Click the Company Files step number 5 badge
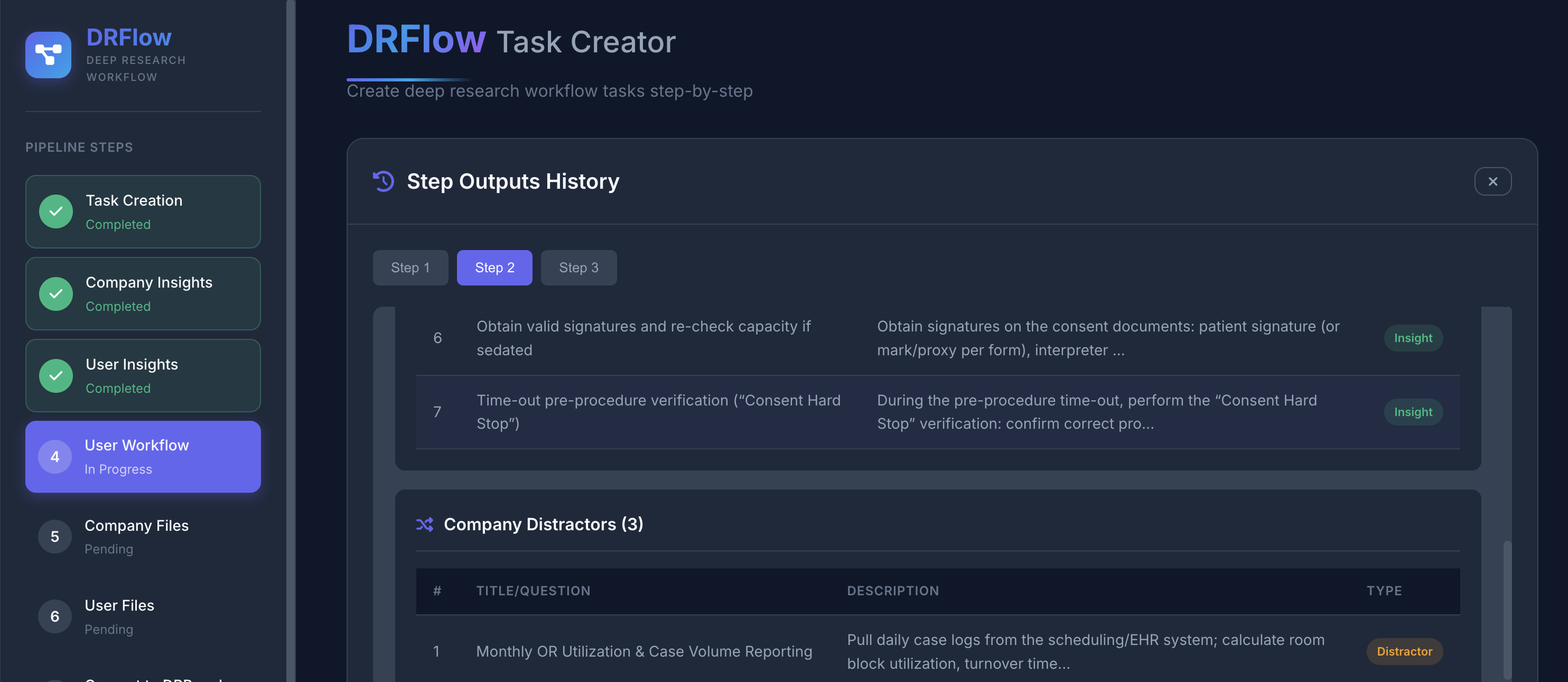The width and height of the screenshot is (1568, 682). [55, 537]
